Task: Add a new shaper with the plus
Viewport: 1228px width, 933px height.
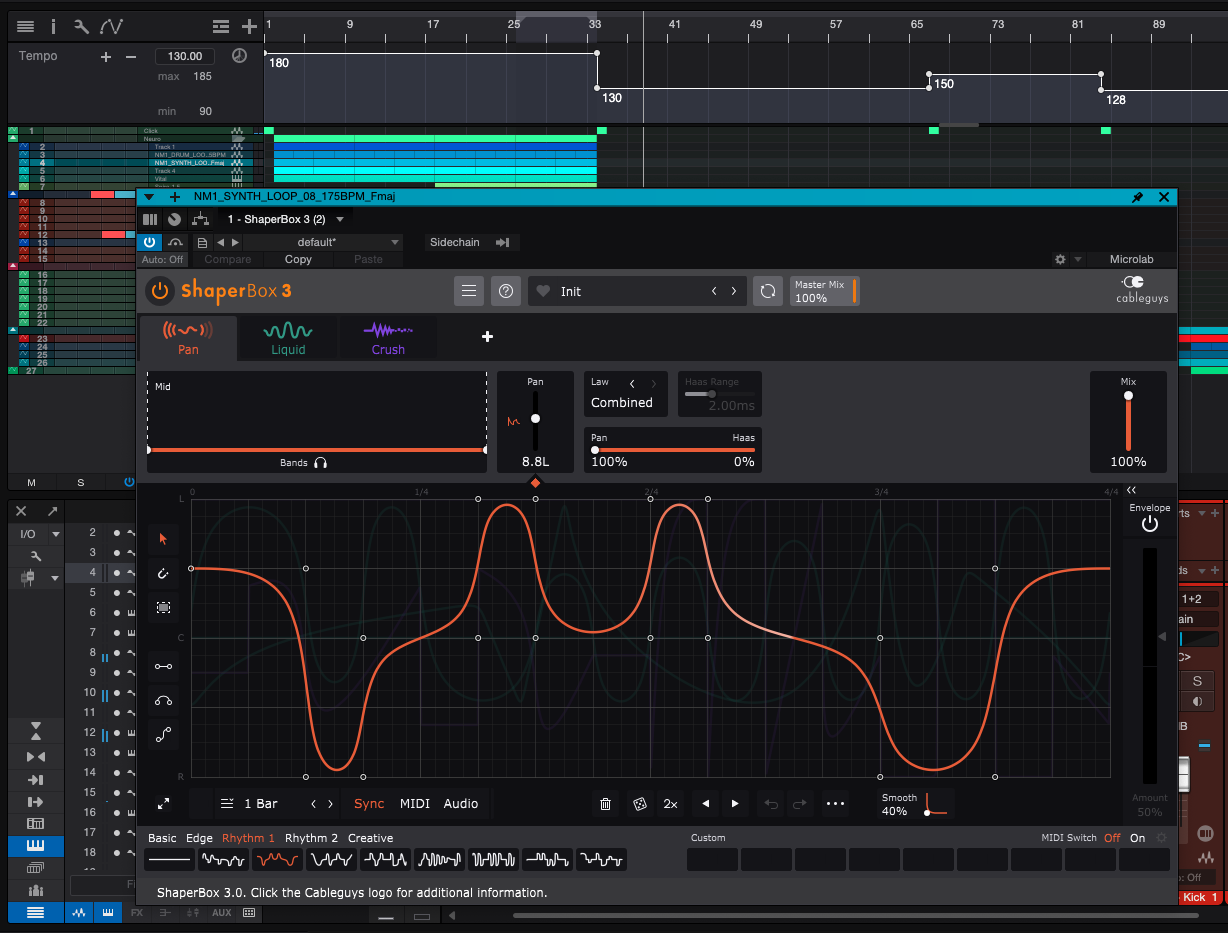Action: click(x=488, y=336)
